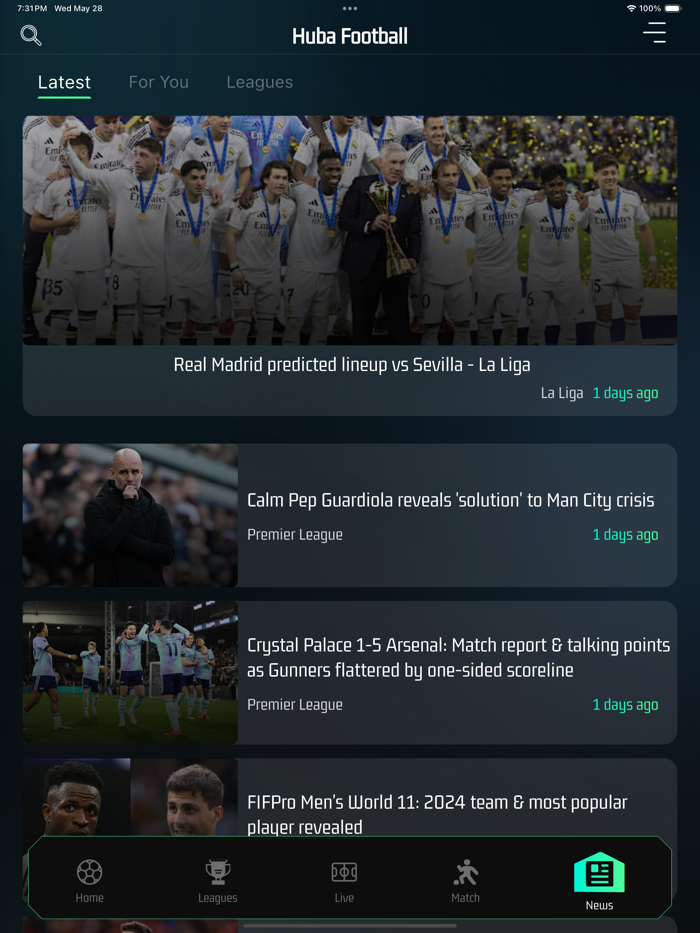Open the Match player icon

tap(465, 872)
